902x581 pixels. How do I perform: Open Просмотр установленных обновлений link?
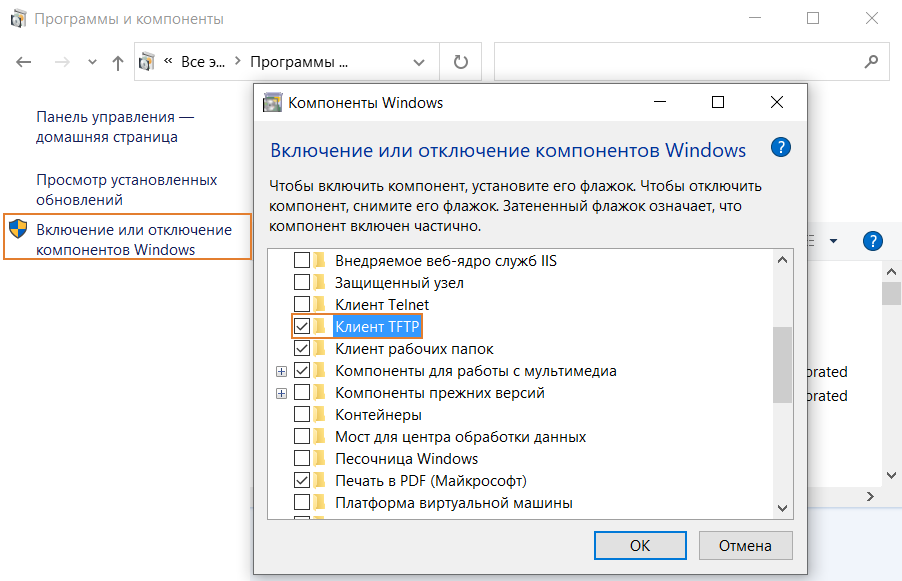(x=126, y=190)
